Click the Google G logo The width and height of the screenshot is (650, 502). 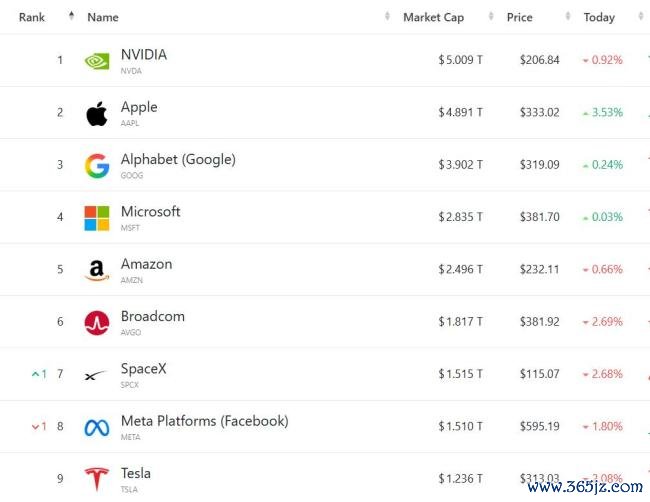click(x=97, y=166)
